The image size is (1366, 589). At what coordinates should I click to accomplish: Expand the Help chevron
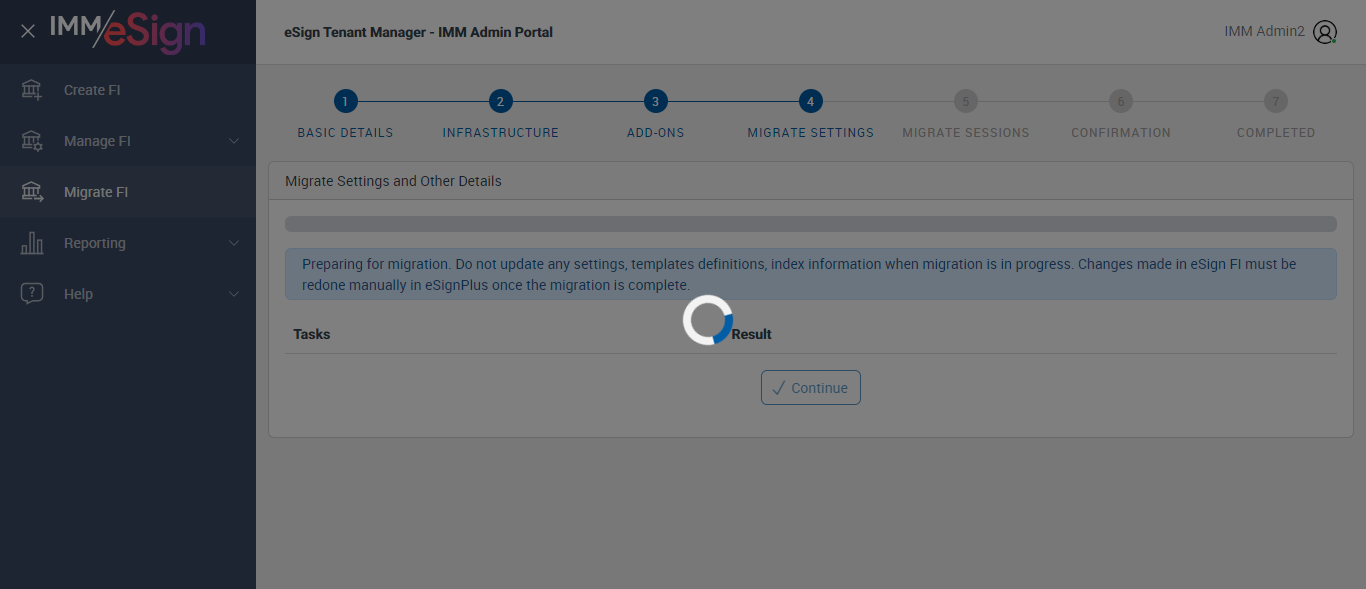click(234, 294)
